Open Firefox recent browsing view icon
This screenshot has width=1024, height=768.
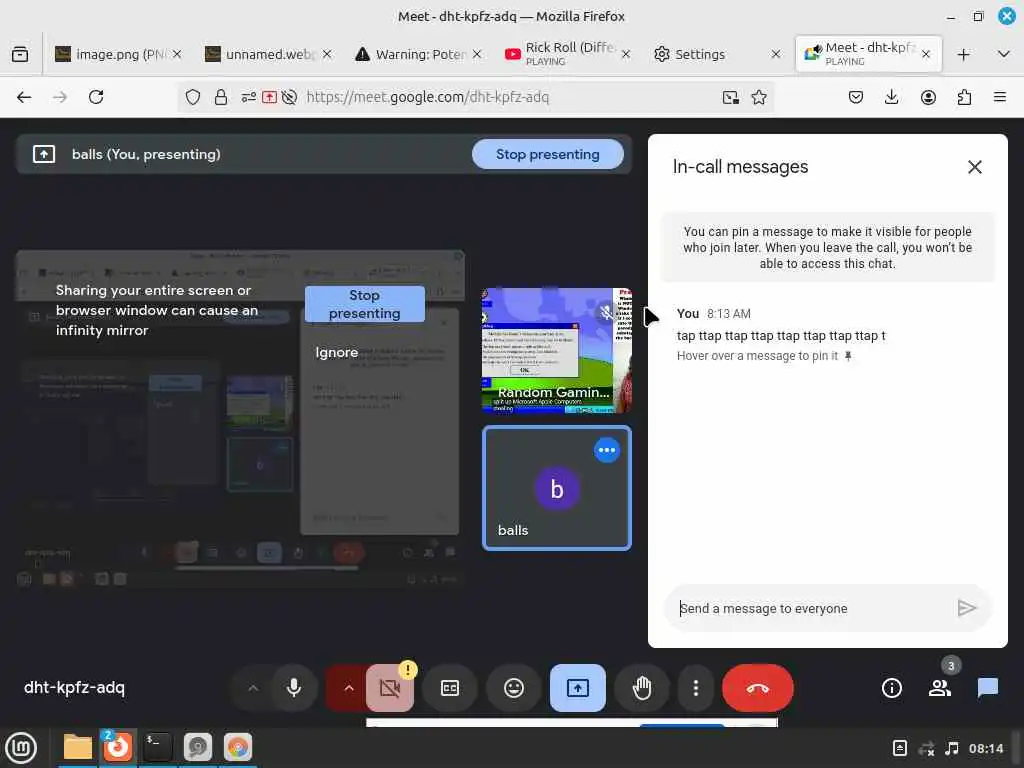(20, 54)
